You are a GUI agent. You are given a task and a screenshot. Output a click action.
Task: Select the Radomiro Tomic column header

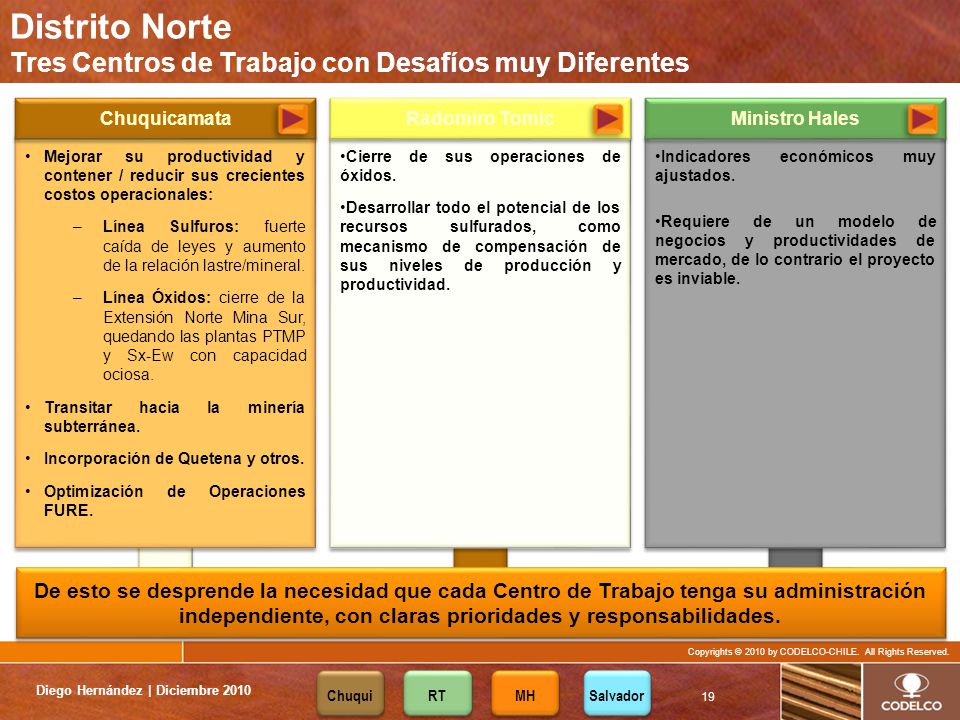pyautogui.click(x=480, y=119)
